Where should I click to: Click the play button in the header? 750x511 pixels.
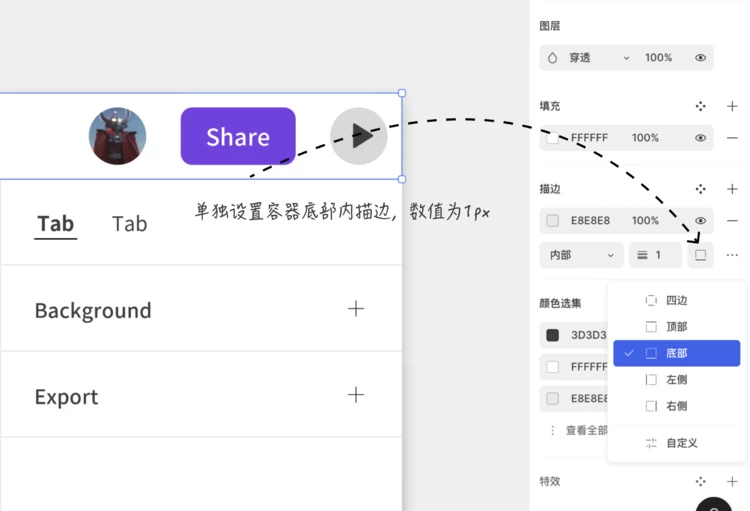pos(359,136)
